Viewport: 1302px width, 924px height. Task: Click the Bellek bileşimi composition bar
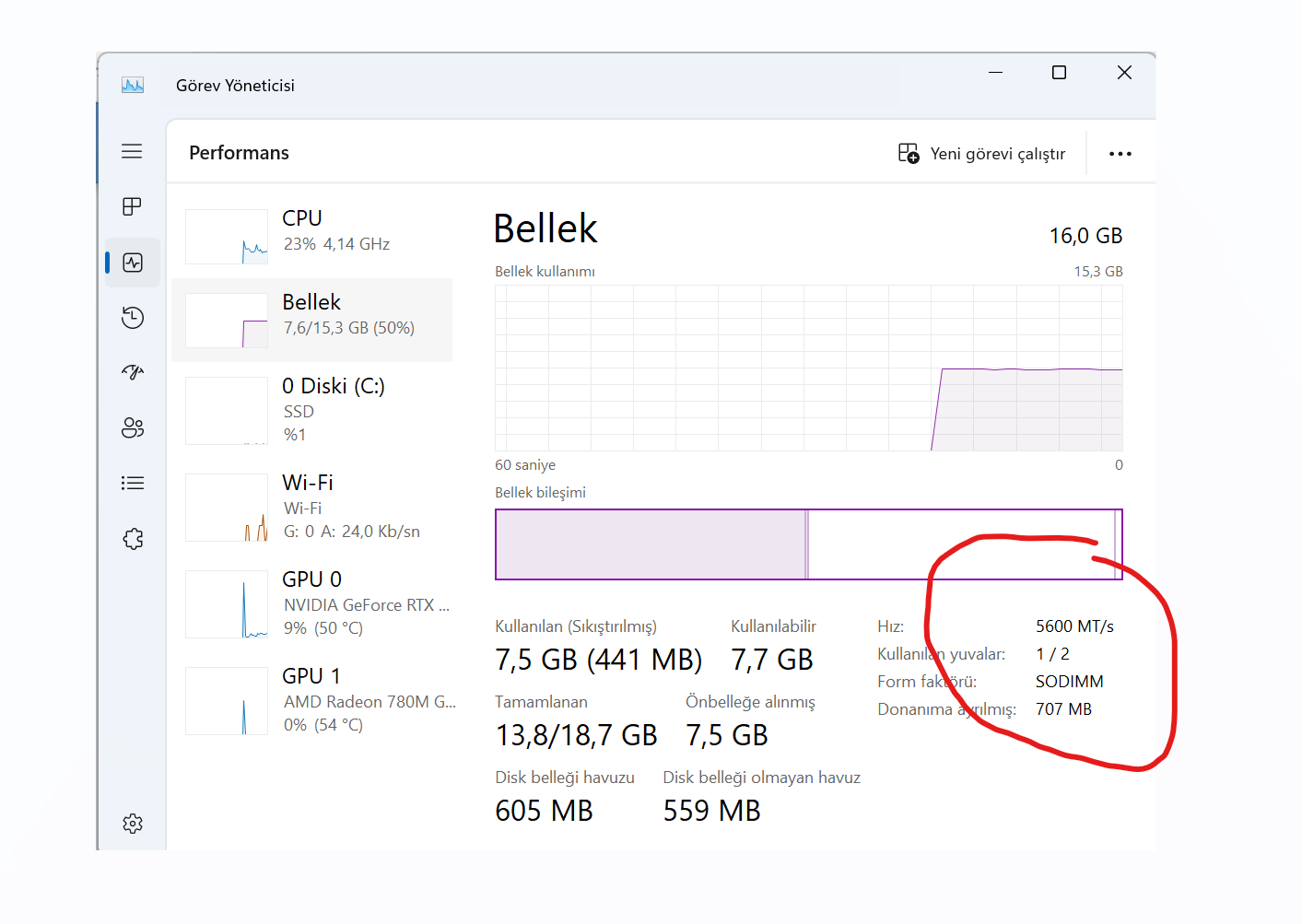pyautogui.click(x=808, y=544)
